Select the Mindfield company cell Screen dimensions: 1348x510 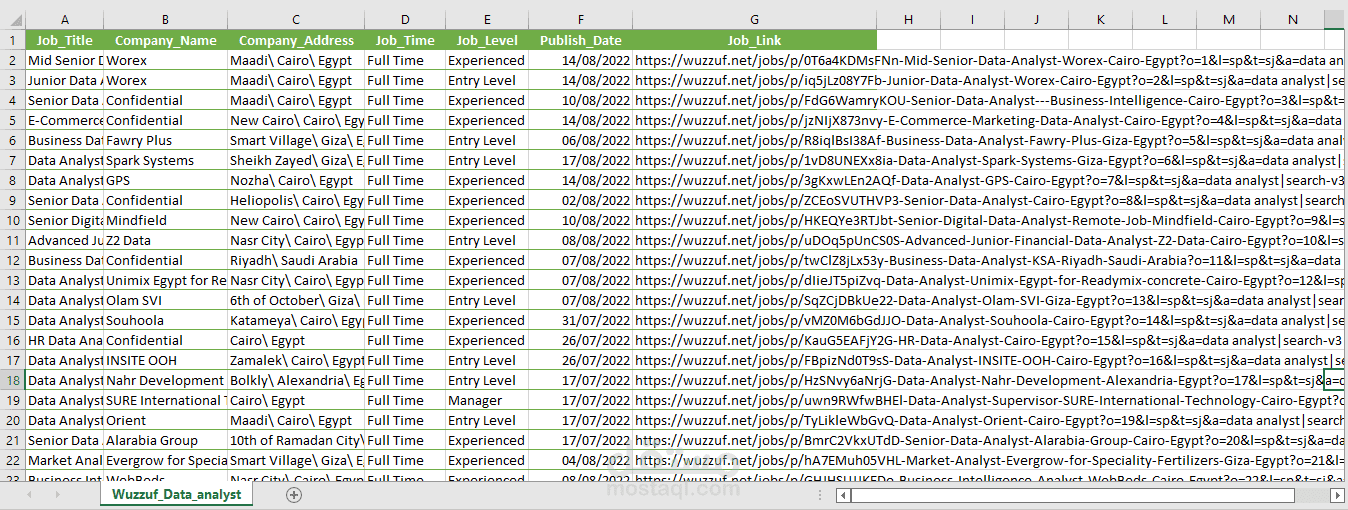(x=166, y=220)
